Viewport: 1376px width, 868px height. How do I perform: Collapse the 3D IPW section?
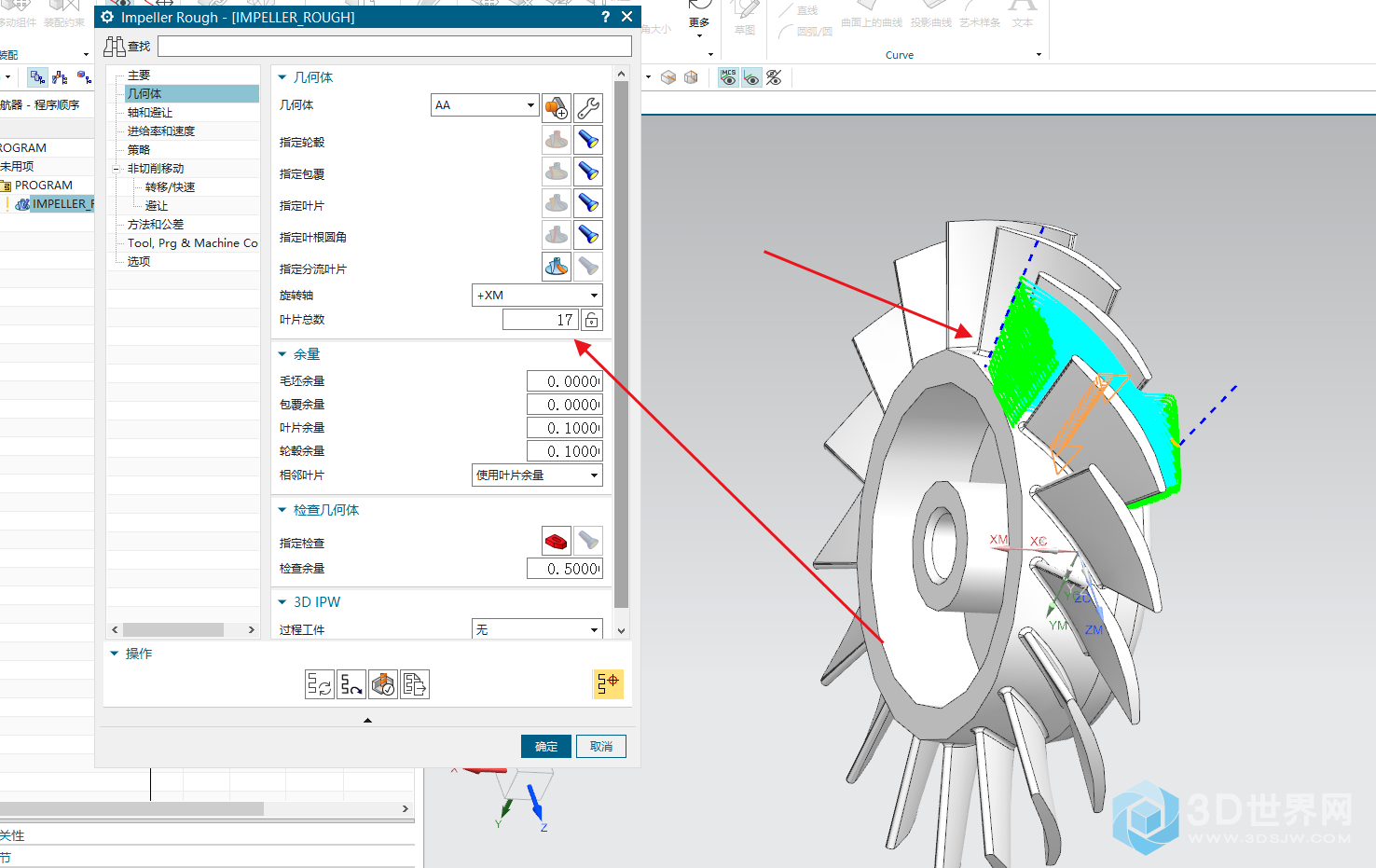[x=282, y=602]
